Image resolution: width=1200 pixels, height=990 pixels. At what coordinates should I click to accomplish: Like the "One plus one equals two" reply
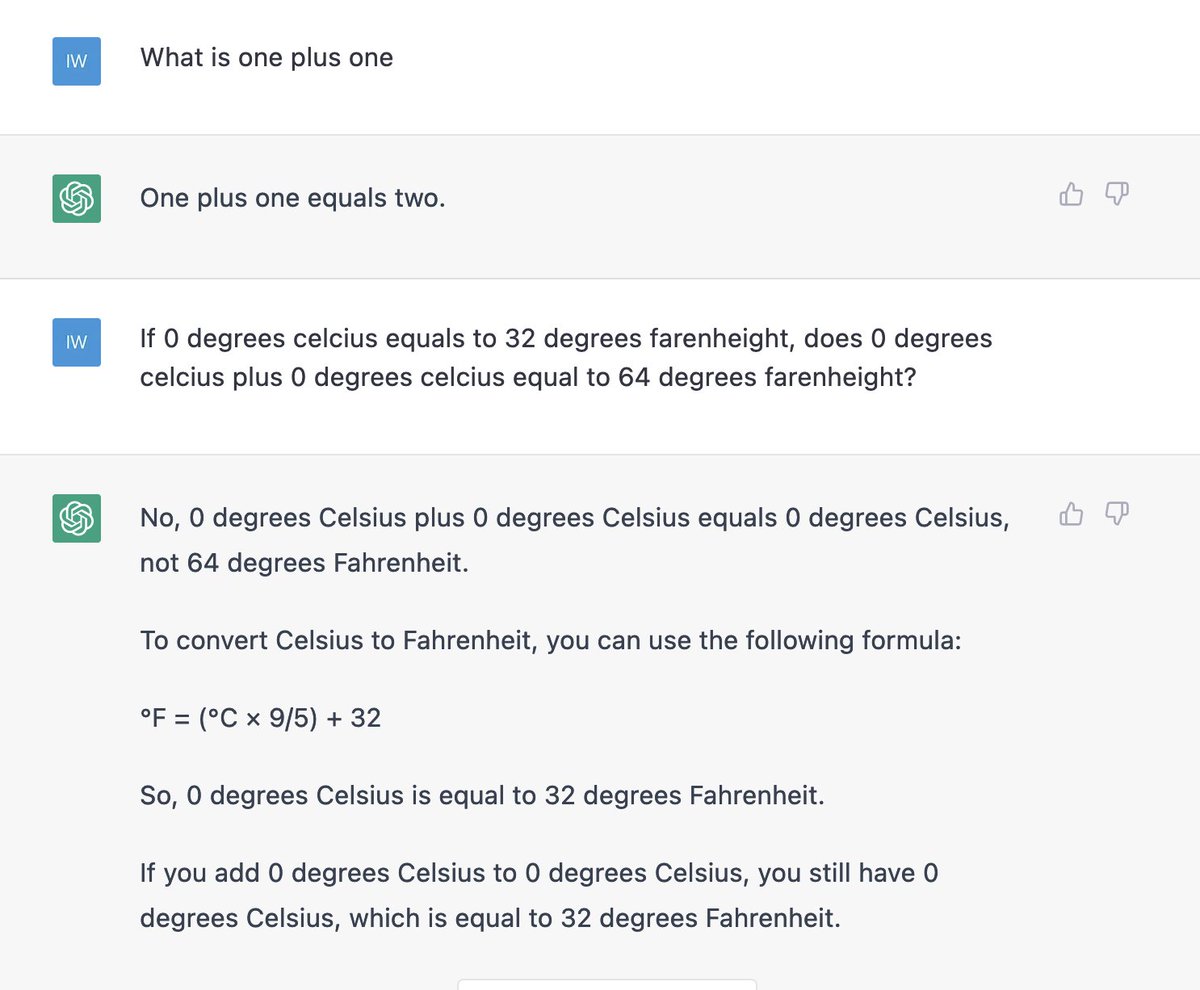click(1071, 194)
